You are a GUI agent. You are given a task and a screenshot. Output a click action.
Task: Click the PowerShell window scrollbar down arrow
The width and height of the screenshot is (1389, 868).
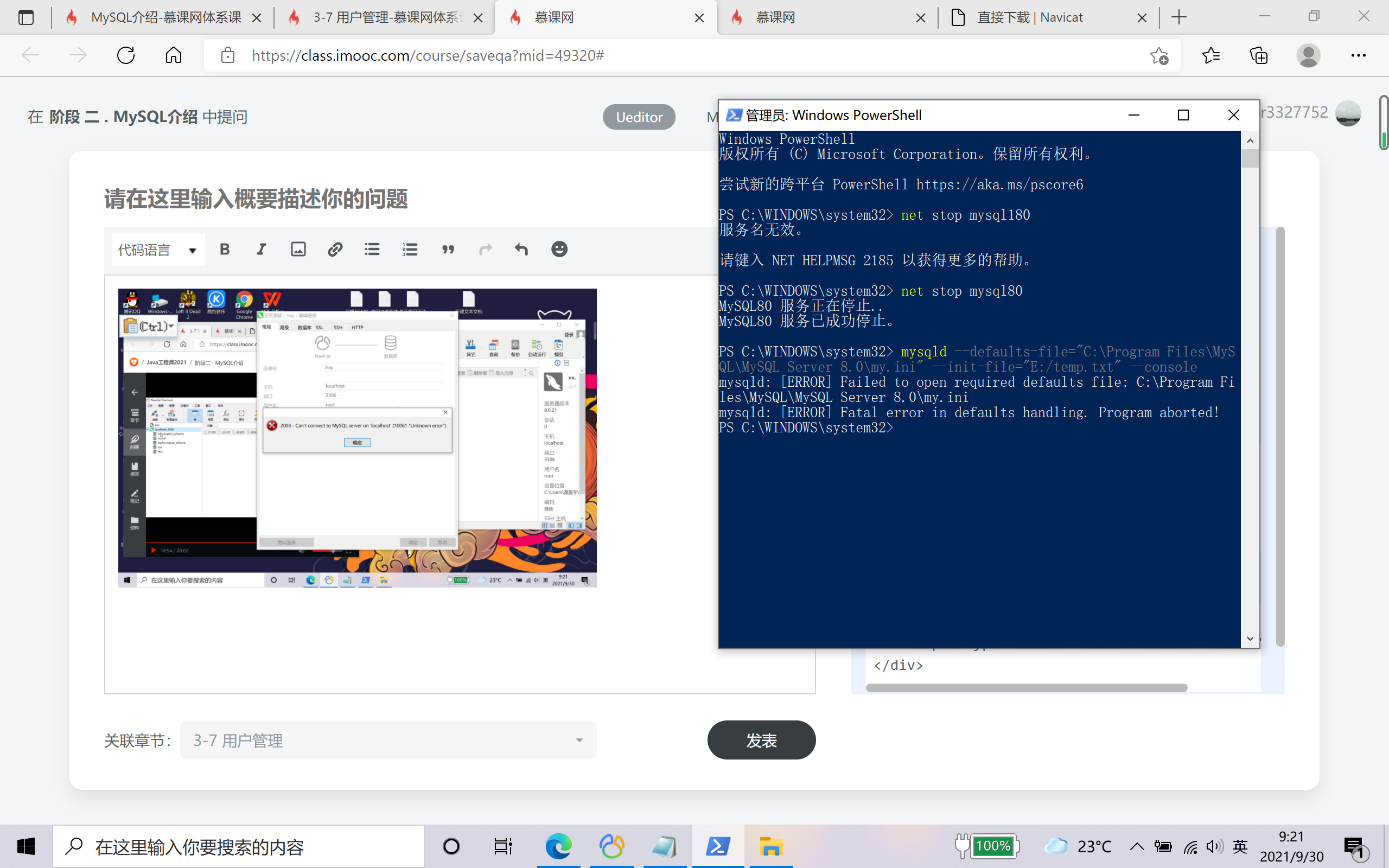click(1250, 639)
